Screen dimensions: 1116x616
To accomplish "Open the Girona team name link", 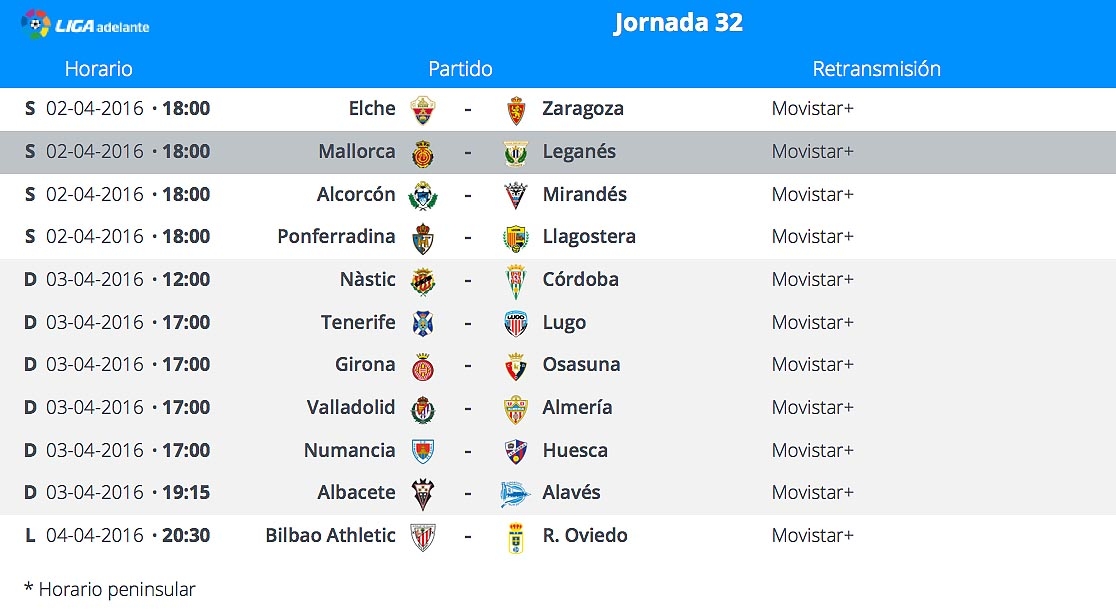I will click(x=364, y=365).
